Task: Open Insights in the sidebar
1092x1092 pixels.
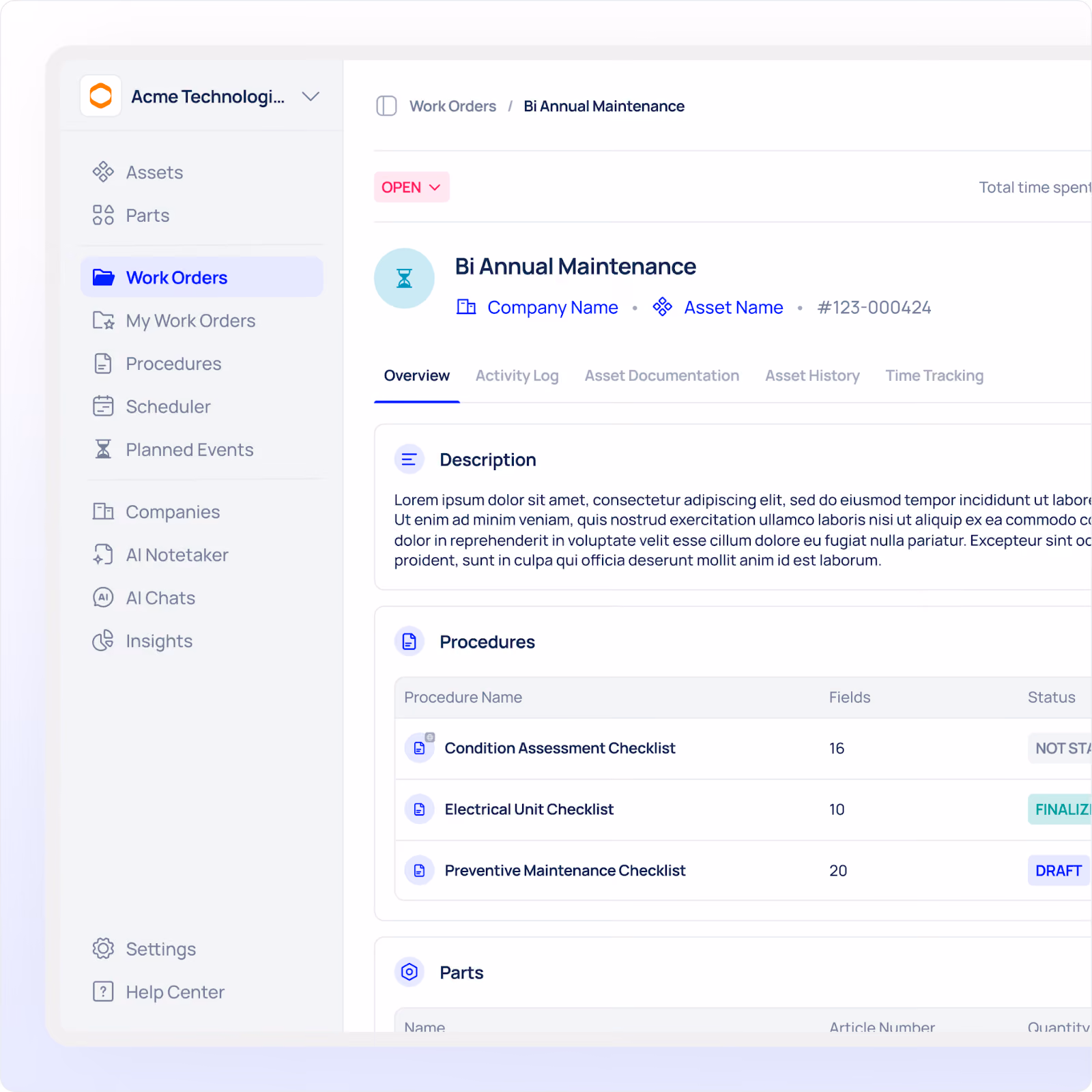Action: tap(202, 640)
